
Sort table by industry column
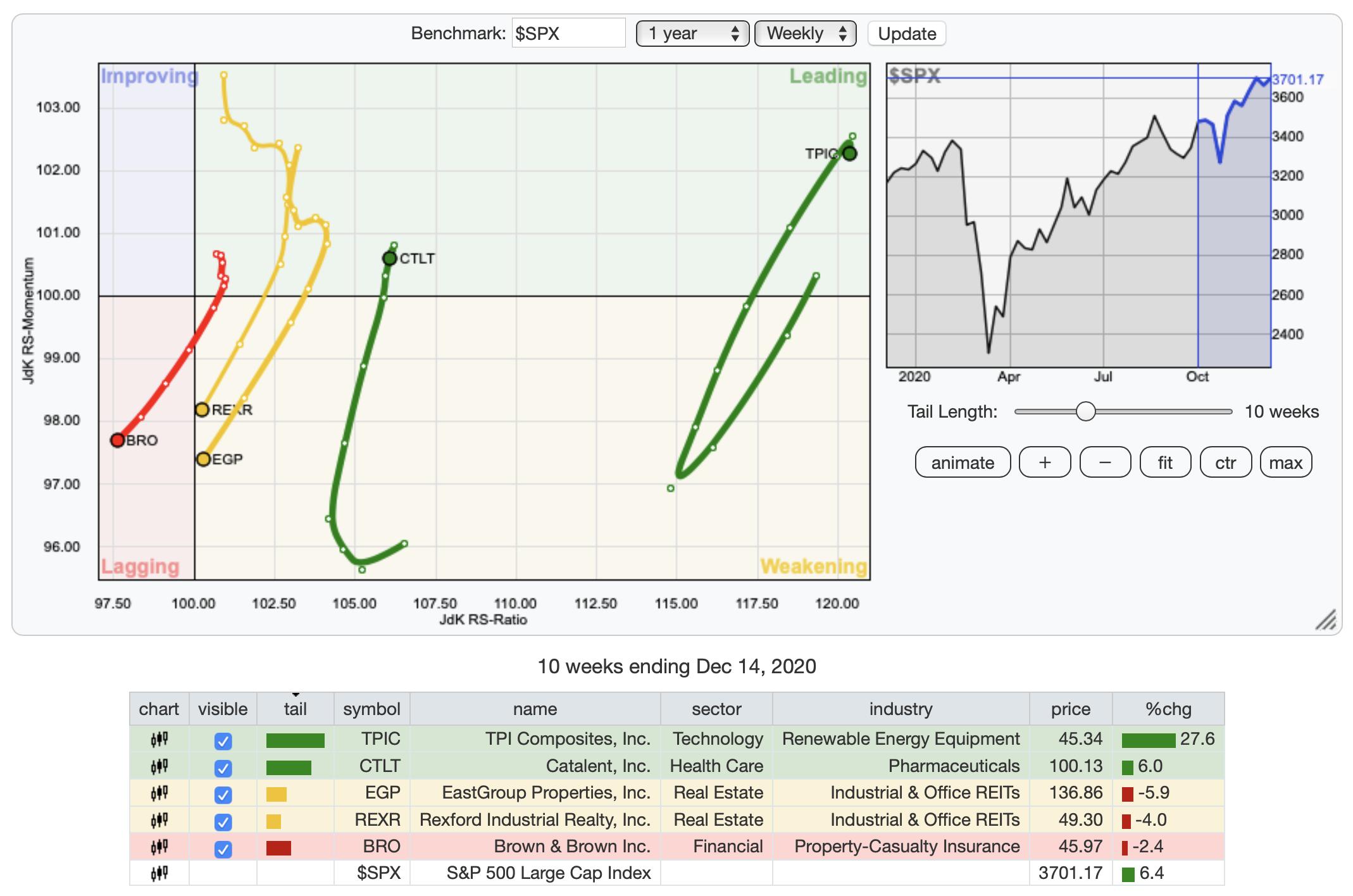pyautogui.click(x=901, y=709)
